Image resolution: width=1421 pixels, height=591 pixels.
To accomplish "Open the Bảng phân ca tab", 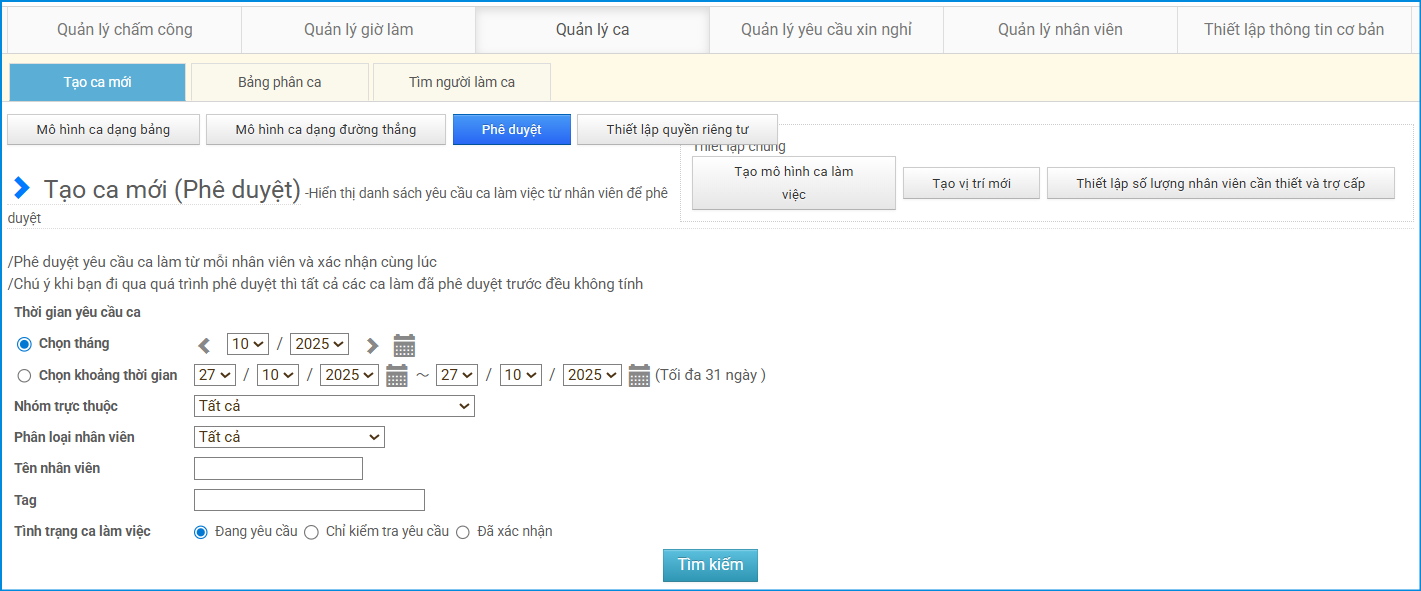I will pos(280,82).
